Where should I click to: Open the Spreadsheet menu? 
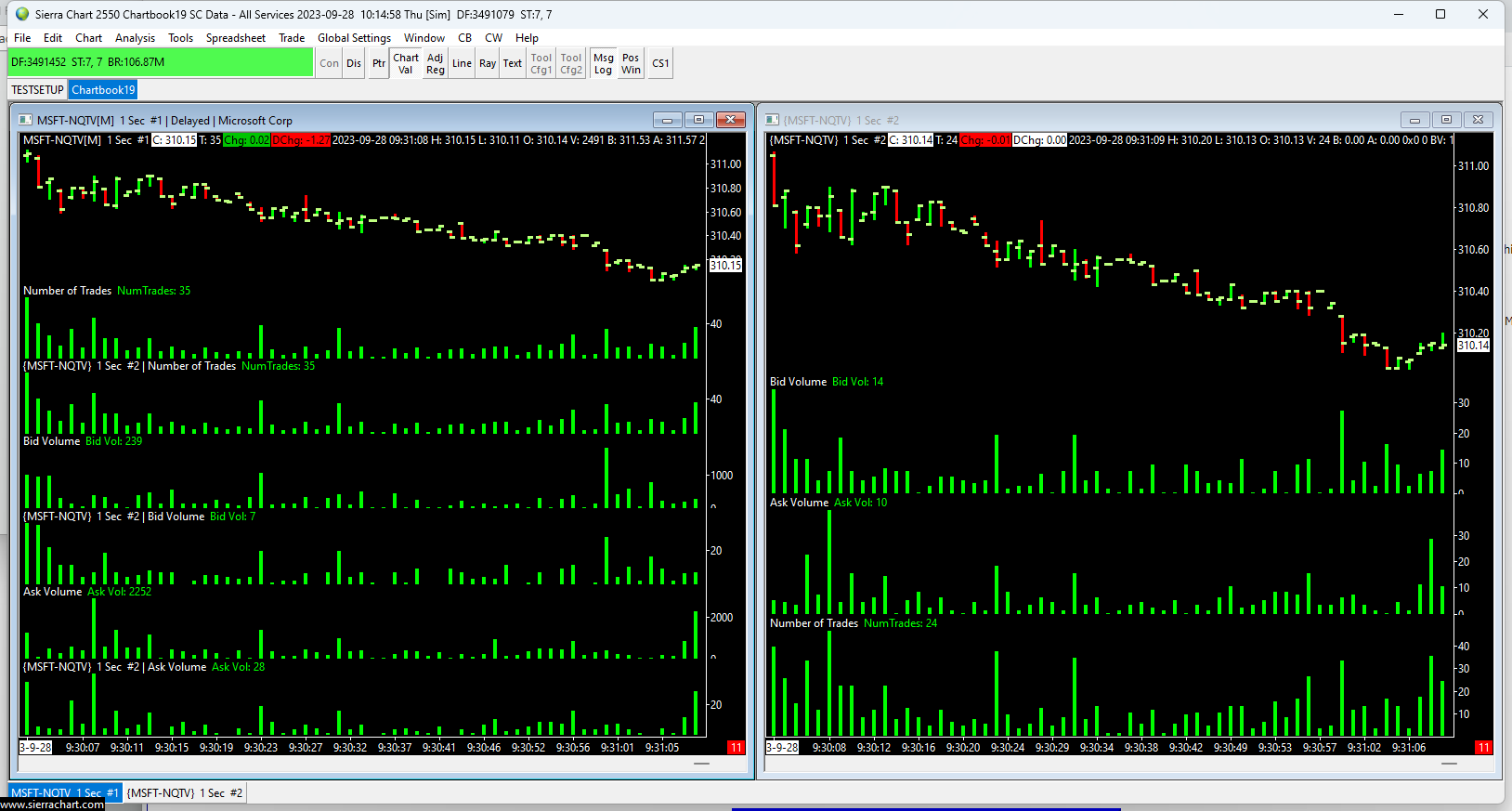coord(236,38)
